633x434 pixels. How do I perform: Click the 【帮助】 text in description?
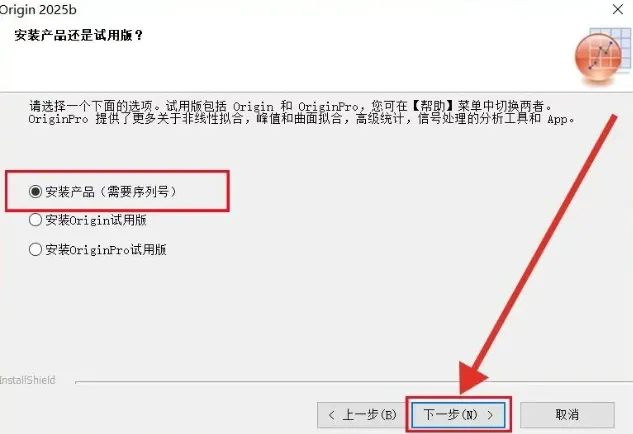(x=432, y=106)
